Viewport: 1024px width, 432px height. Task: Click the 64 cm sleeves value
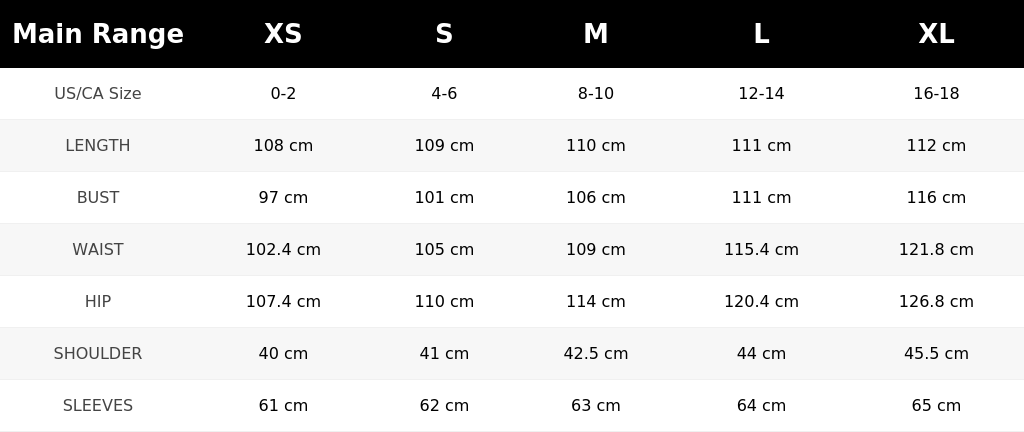761,406
